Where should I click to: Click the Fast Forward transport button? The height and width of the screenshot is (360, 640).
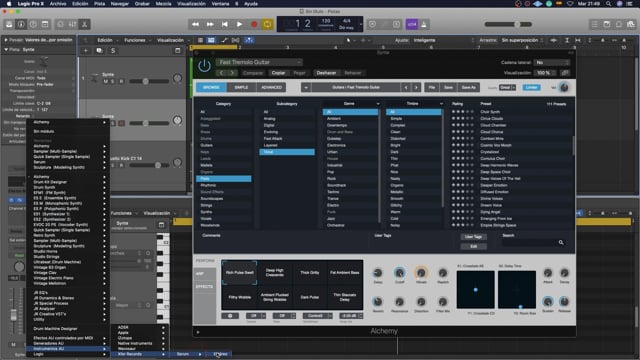click(210, 24)
